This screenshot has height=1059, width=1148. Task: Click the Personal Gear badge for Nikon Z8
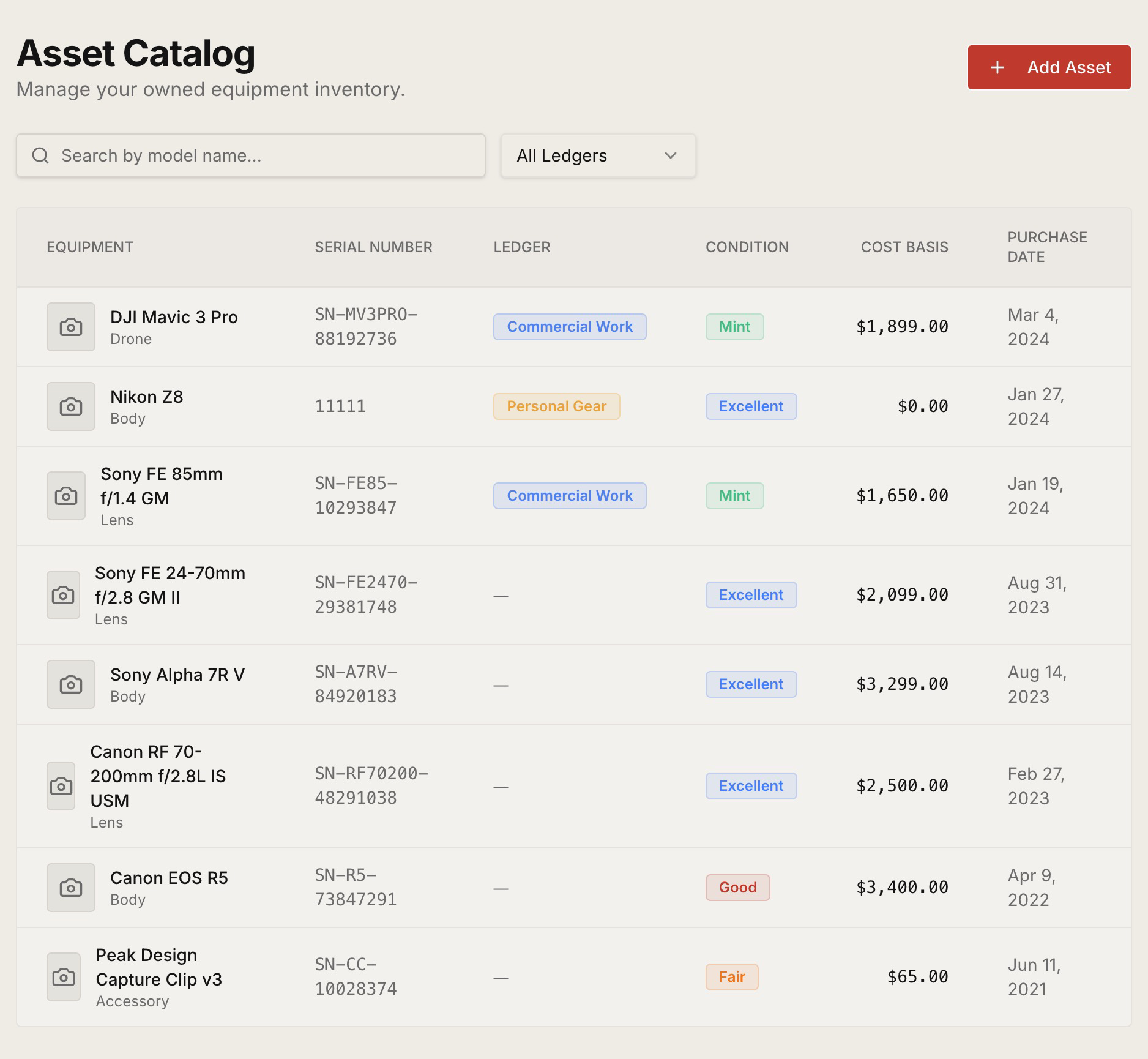[x=557, y=406]
